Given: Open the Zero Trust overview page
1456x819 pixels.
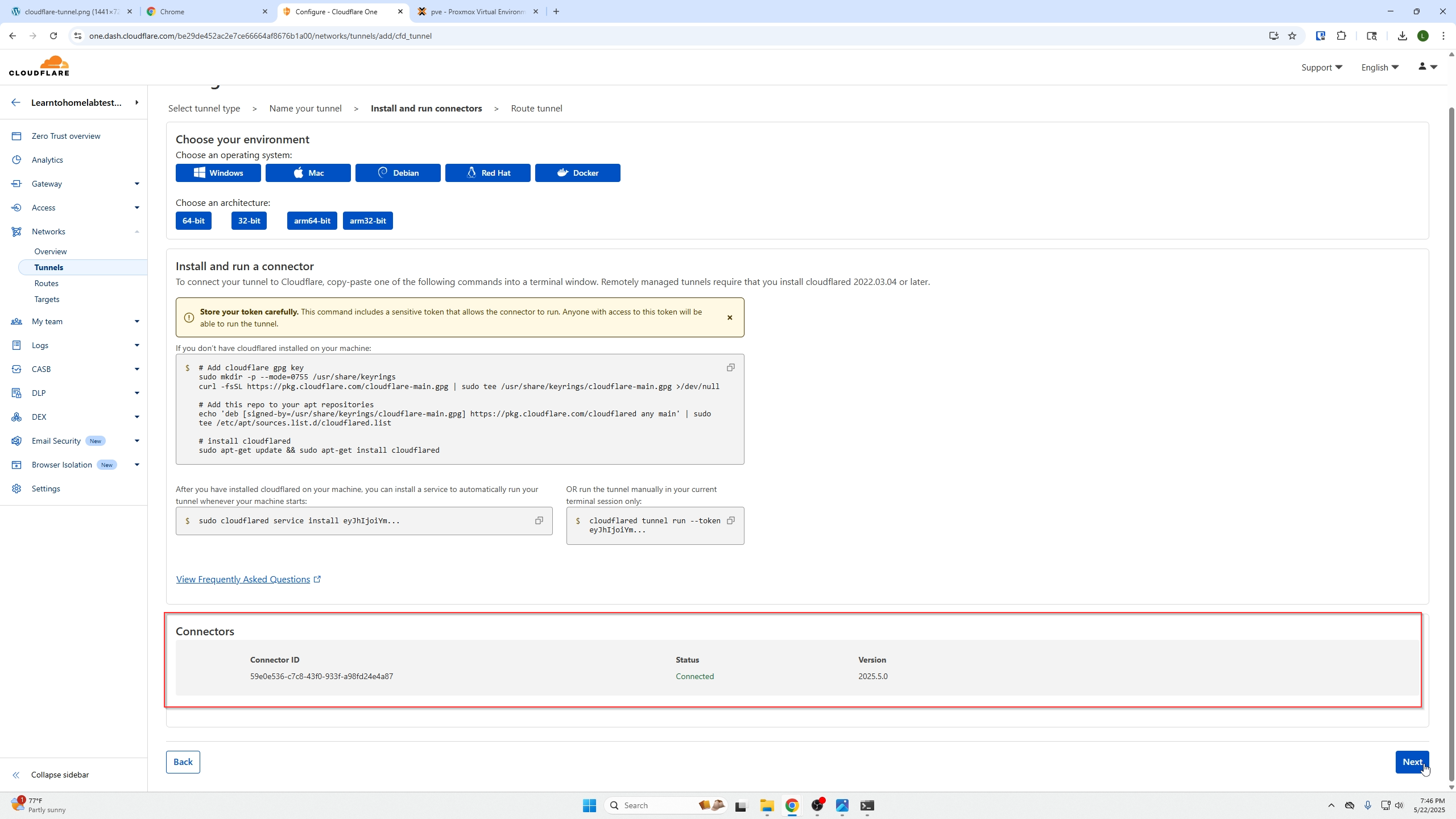Looking at the screenshot, I should 65,136.
